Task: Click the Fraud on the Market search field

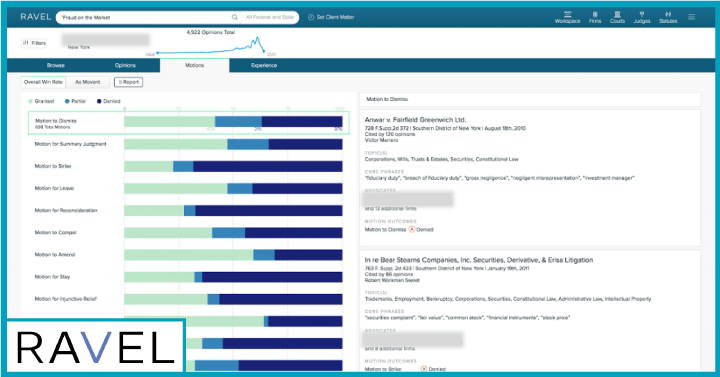Action: [145, 17]
